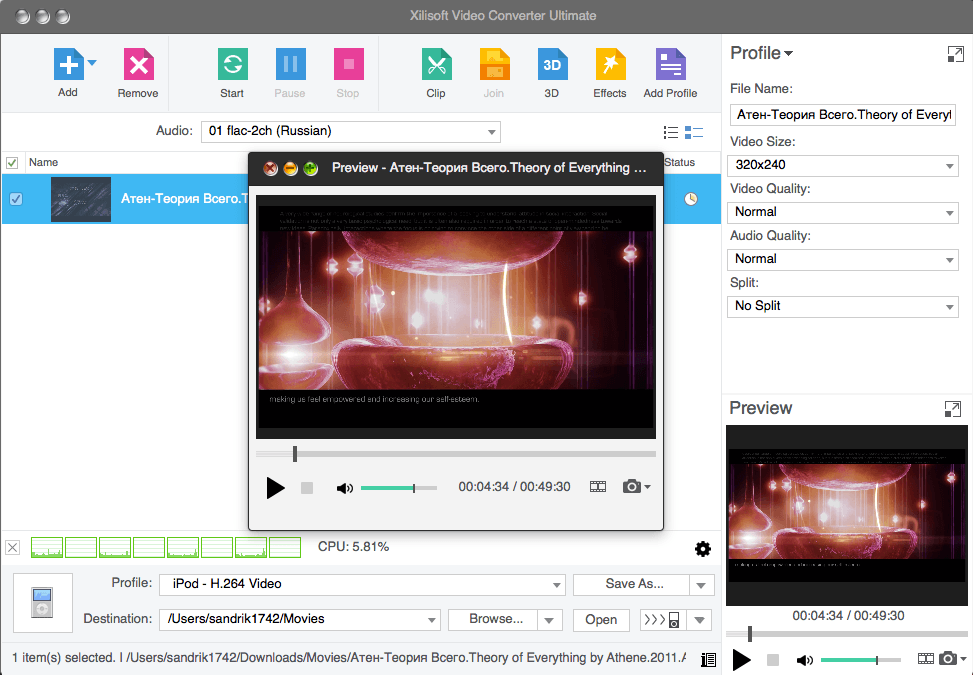Screen dimensions: 973x675
Task: Click the clock status icon of the file
Action: click(x=691, y=199)
